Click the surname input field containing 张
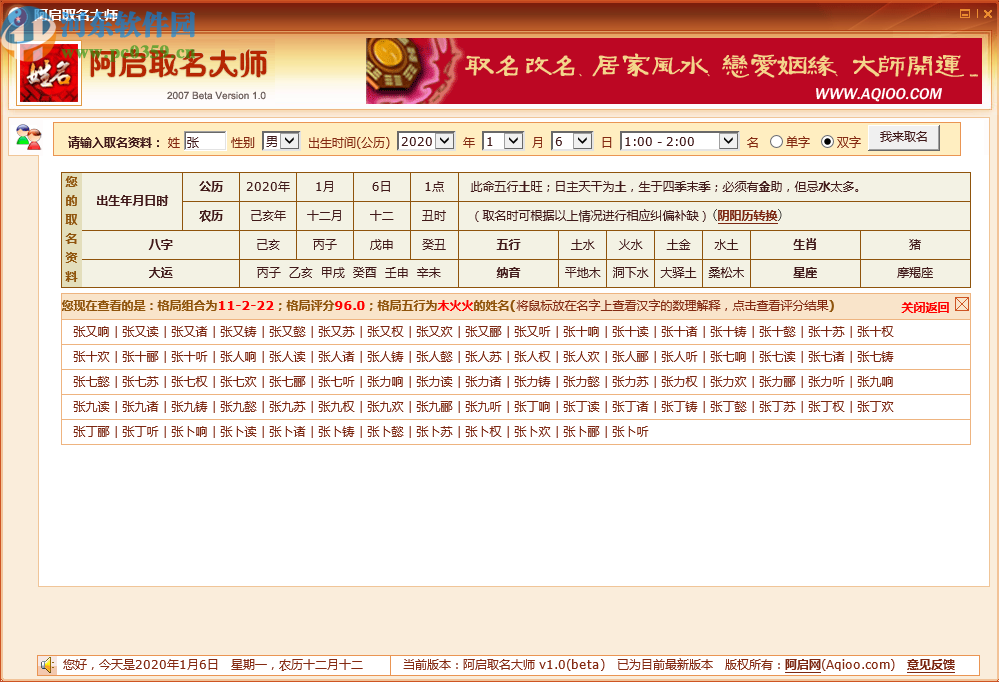Viewport: 999px width, 683px height. coord(205,141)
